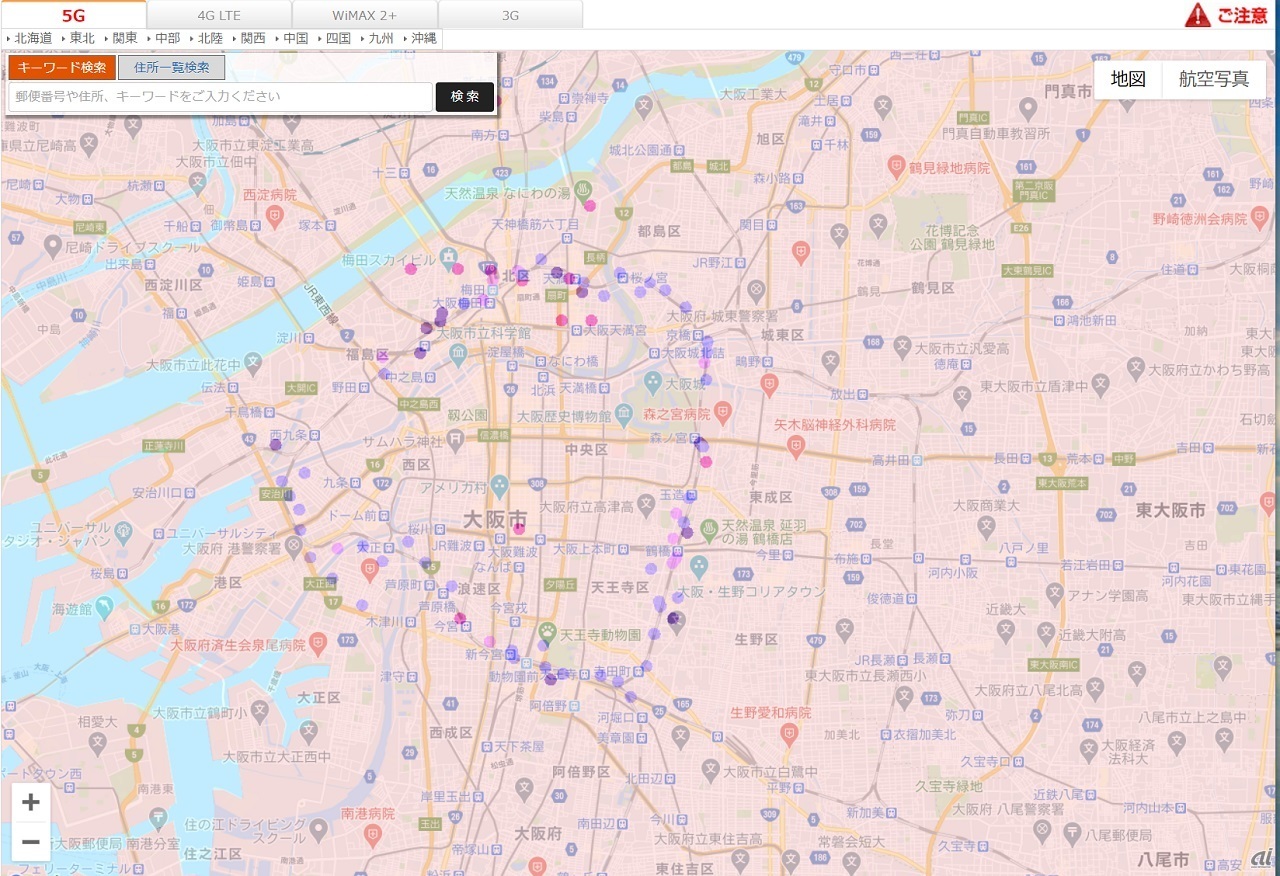Select the 住所一覧検索 address list search
The height and width of the screenshot is (876, 1280).
(x=171, y=67)
